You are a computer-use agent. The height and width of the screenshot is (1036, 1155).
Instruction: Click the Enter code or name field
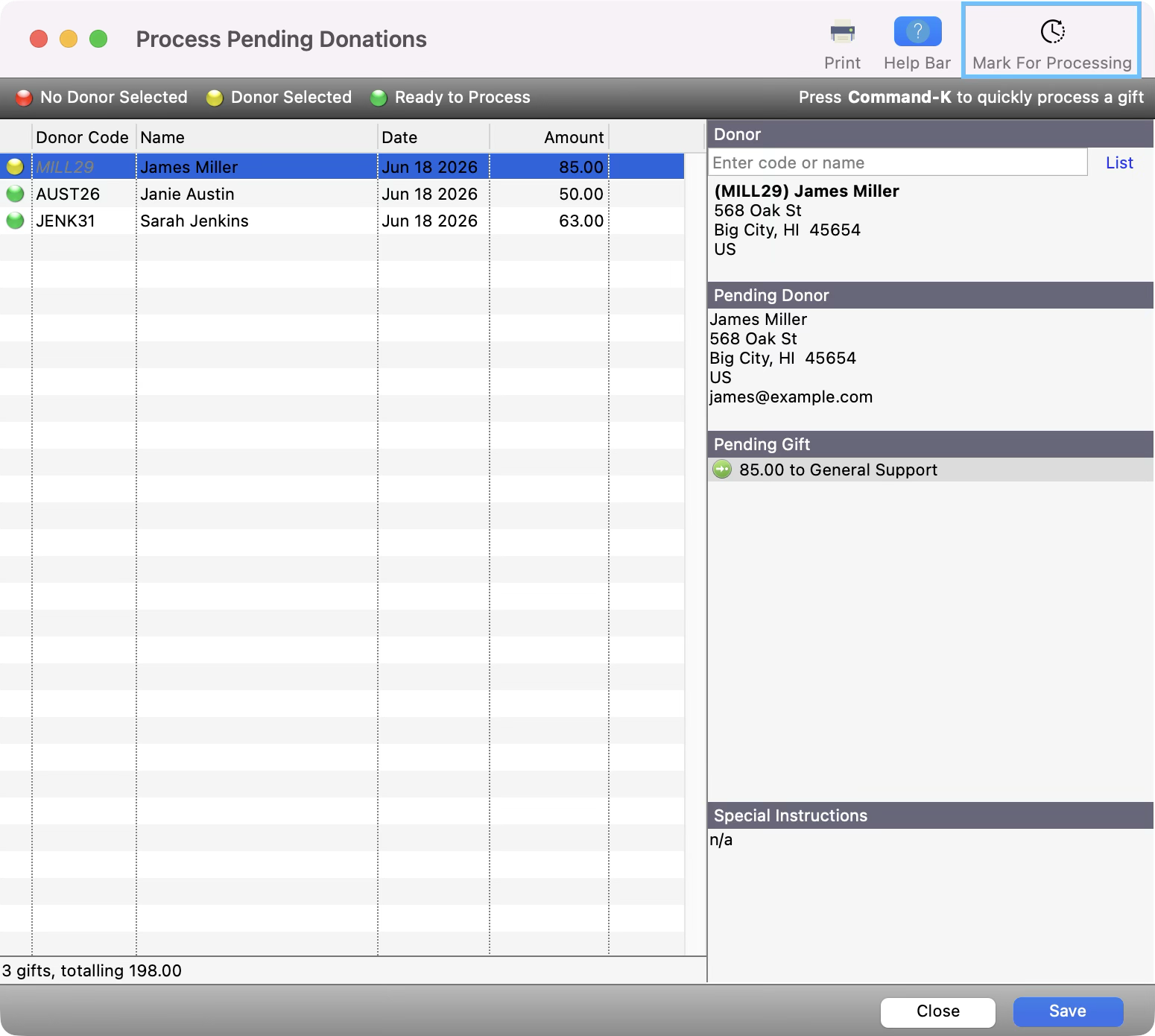[x=898, y=162]
